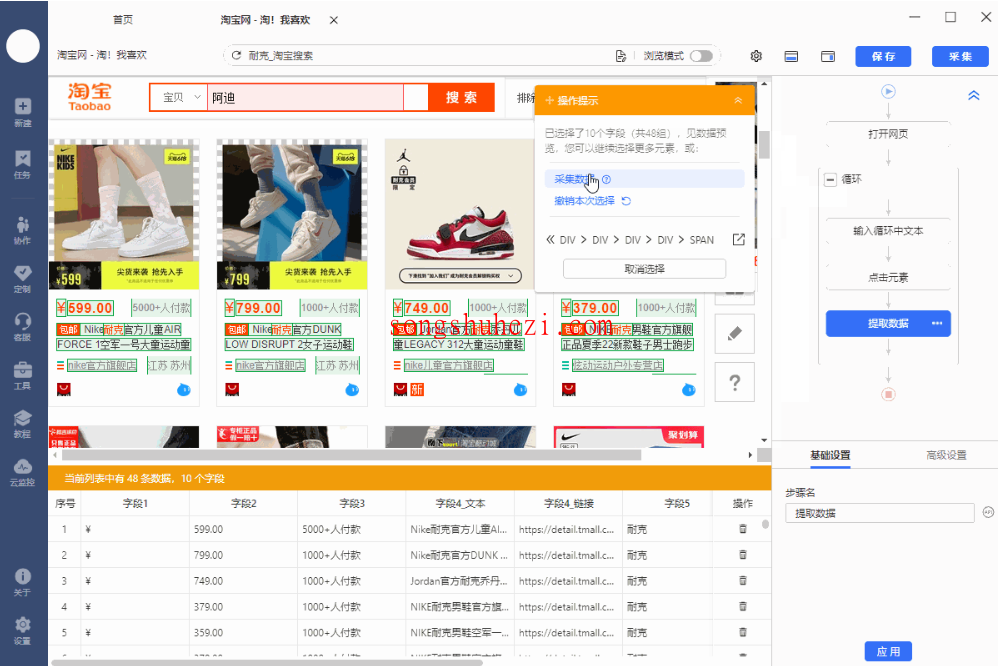
Task: Click the stop node at workflow end
Action: point(888,394)
